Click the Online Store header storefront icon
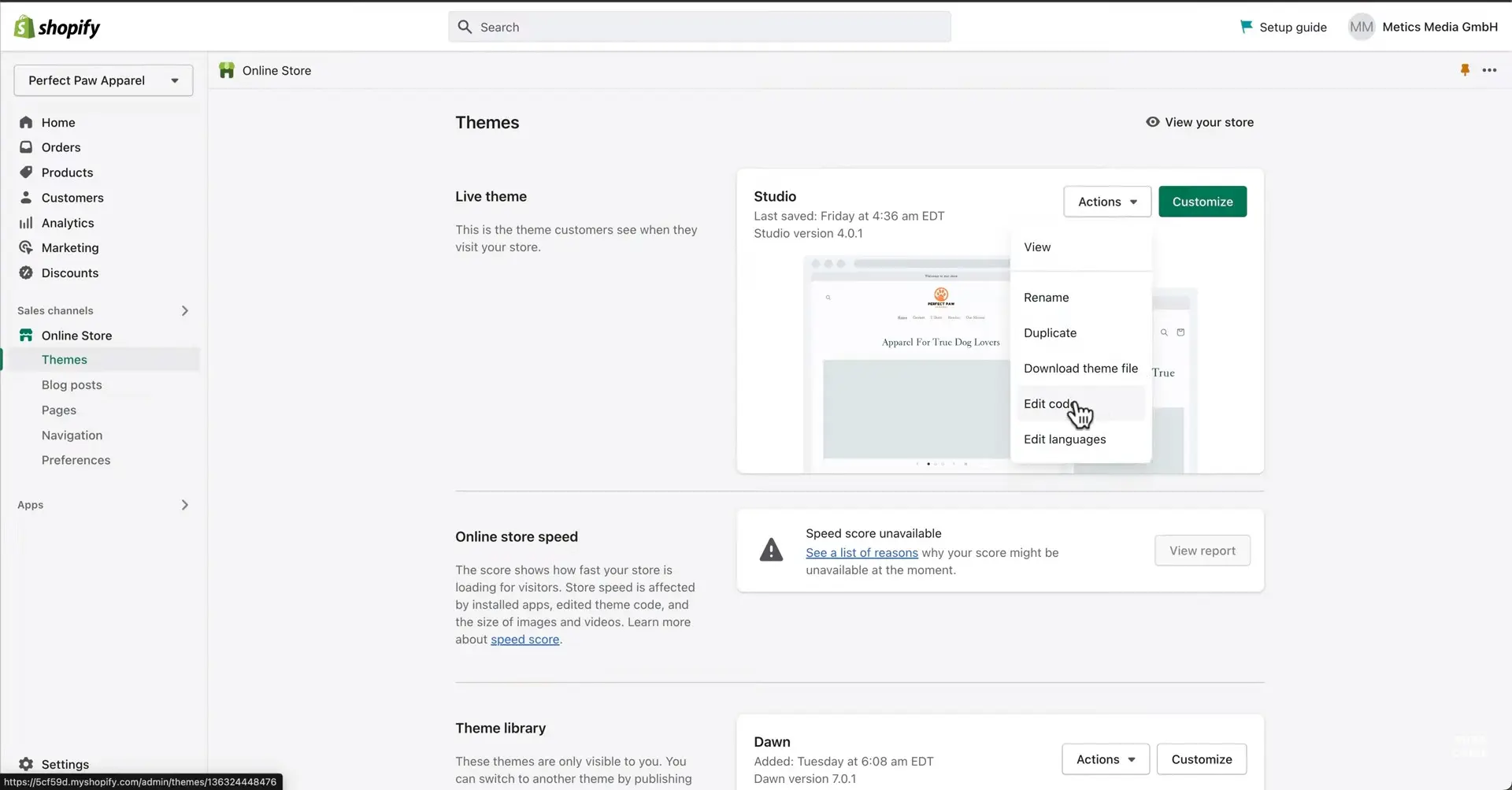This screenshot has height=790, width=1512. tap(227, 70)
